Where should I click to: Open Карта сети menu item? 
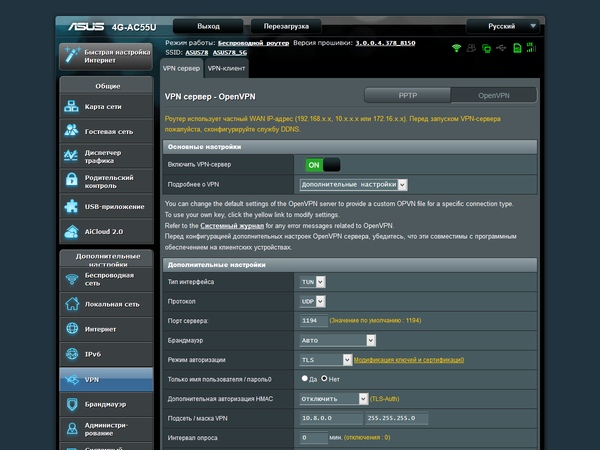106,106
